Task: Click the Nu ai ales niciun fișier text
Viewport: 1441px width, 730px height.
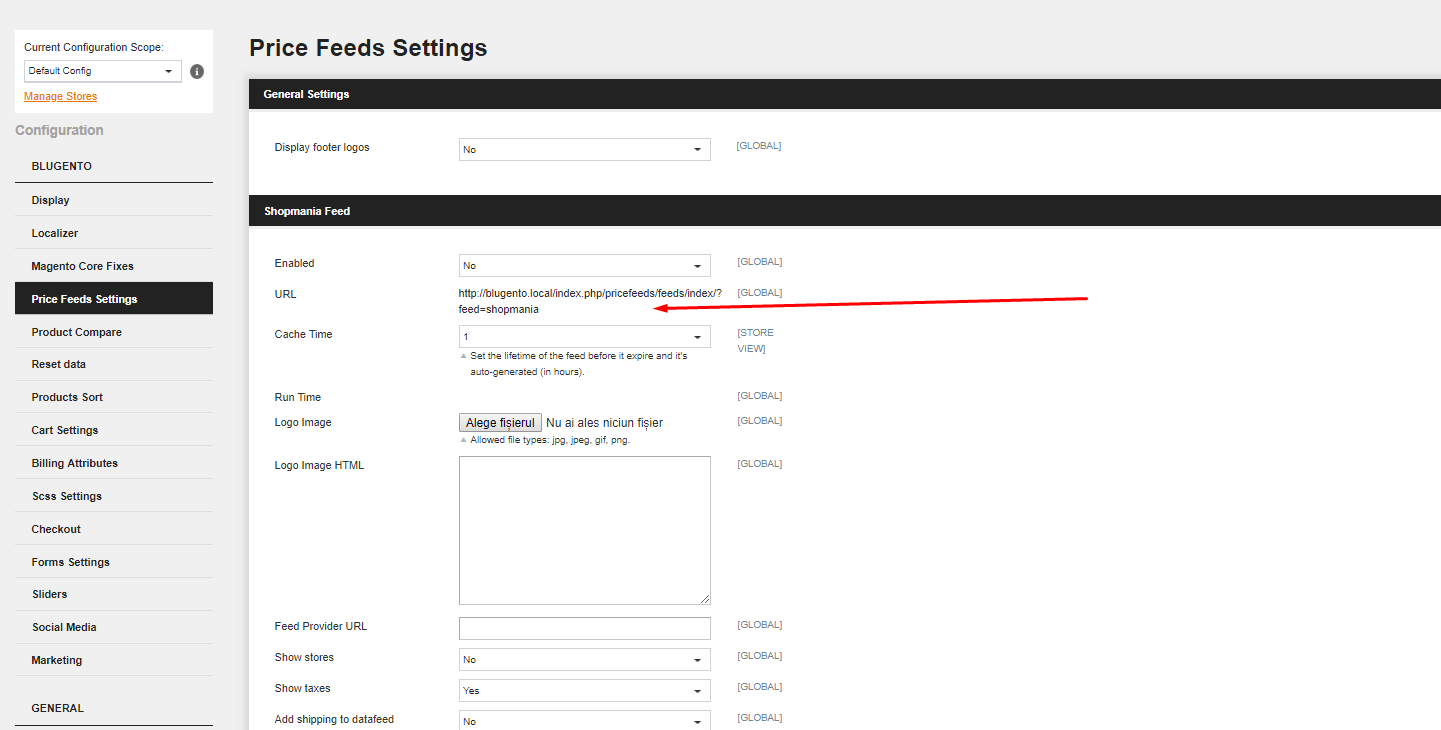Action: [605, 423]
